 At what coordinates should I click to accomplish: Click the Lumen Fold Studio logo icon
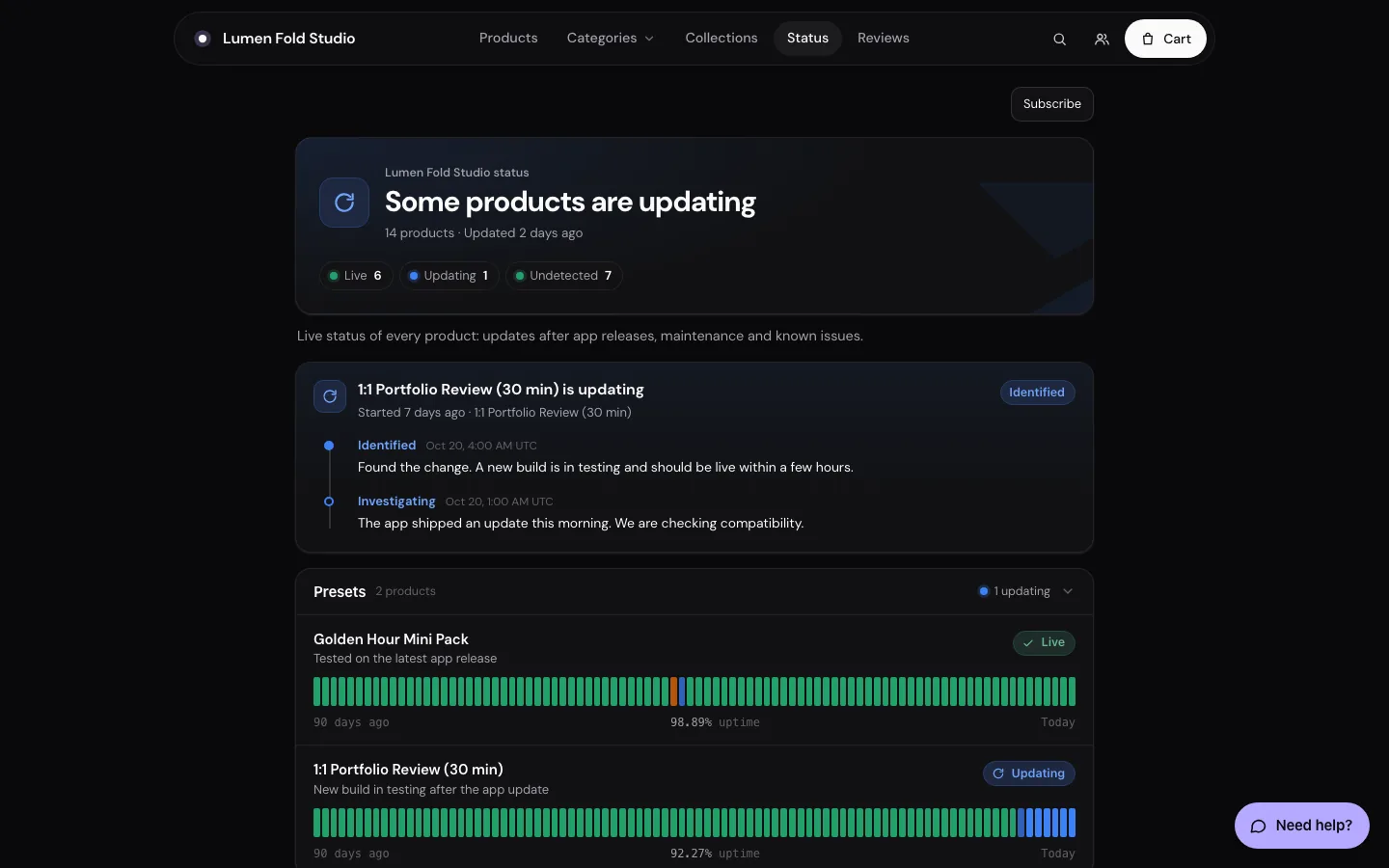click(x=203, y=39)
